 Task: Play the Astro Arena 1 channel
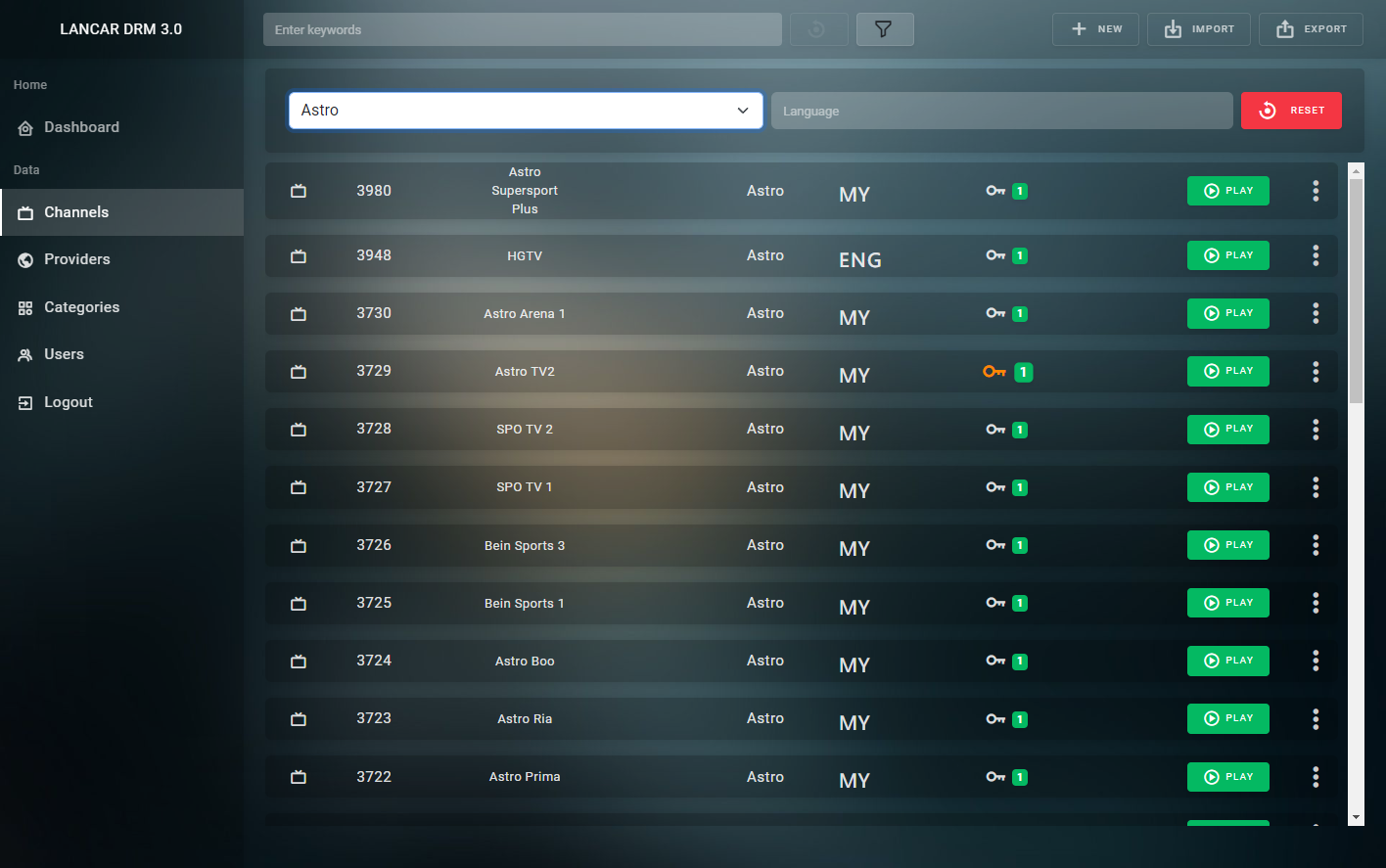(1228, 313)
